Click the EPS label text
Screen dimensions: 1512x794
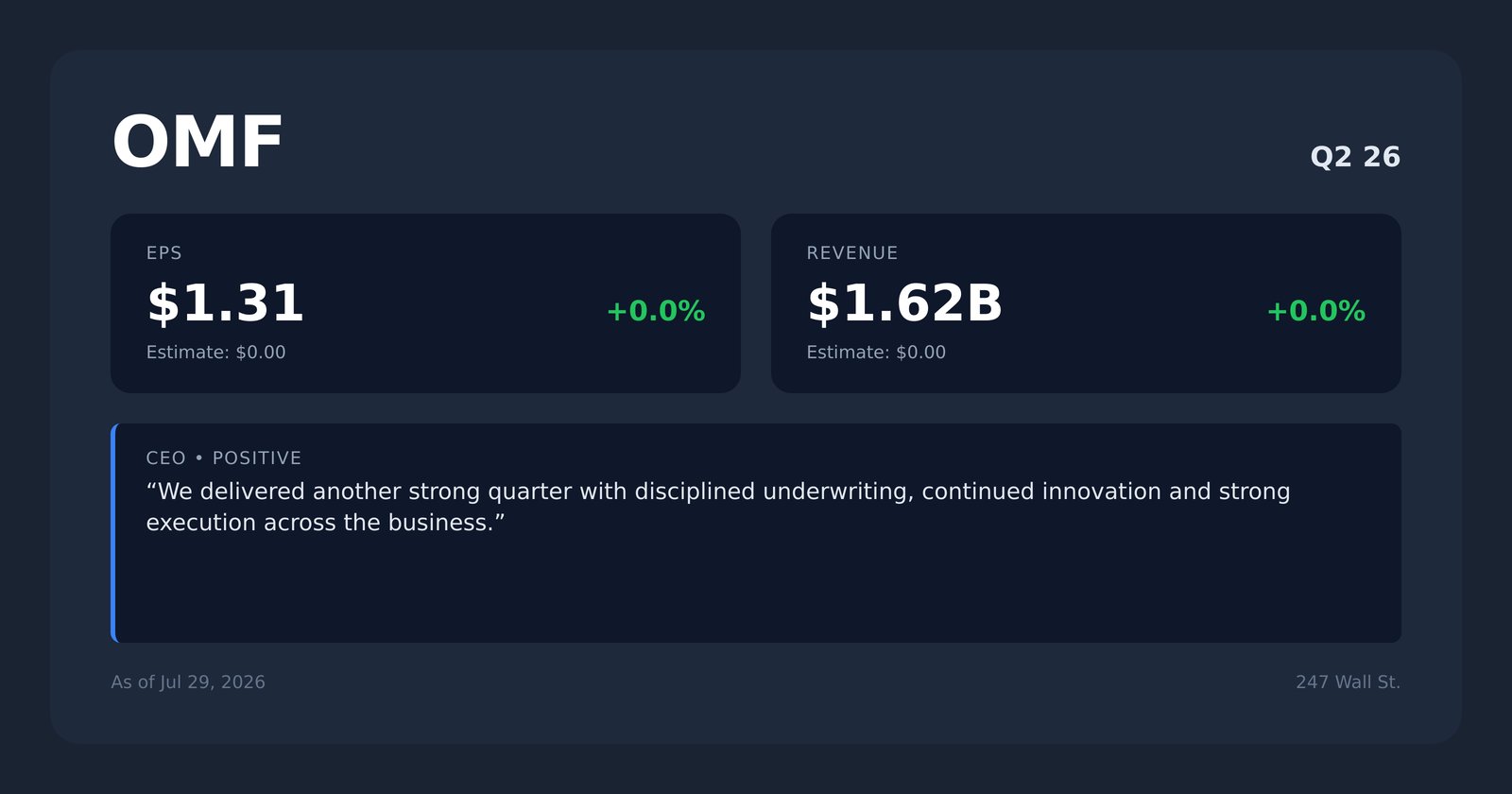[163, 253]
